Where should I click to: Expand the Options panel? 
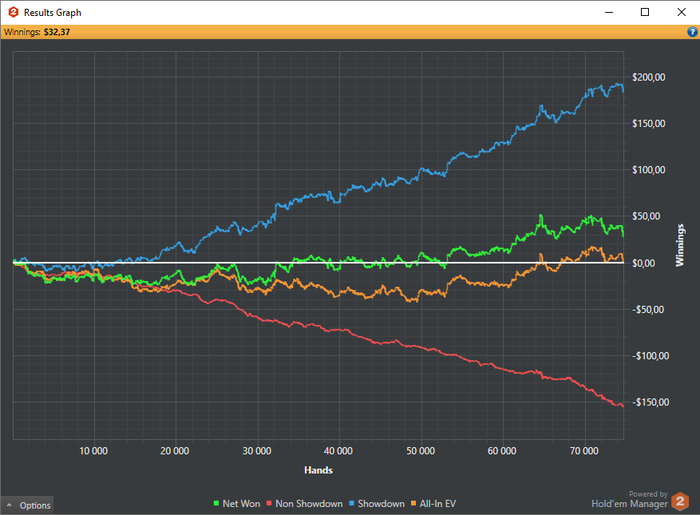coord(28,505)
